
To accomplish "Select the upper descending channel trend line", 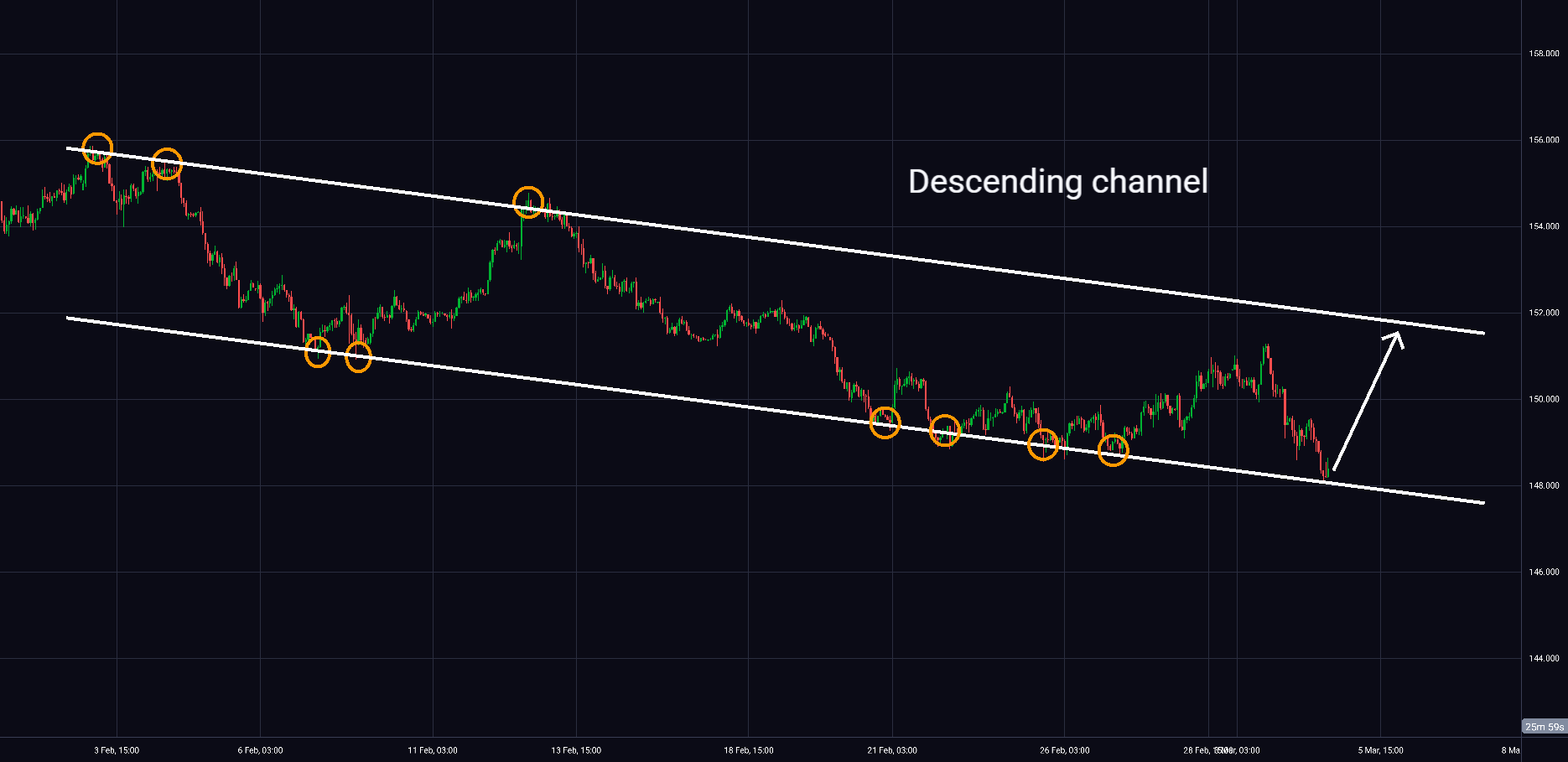I will click(776, 241).
